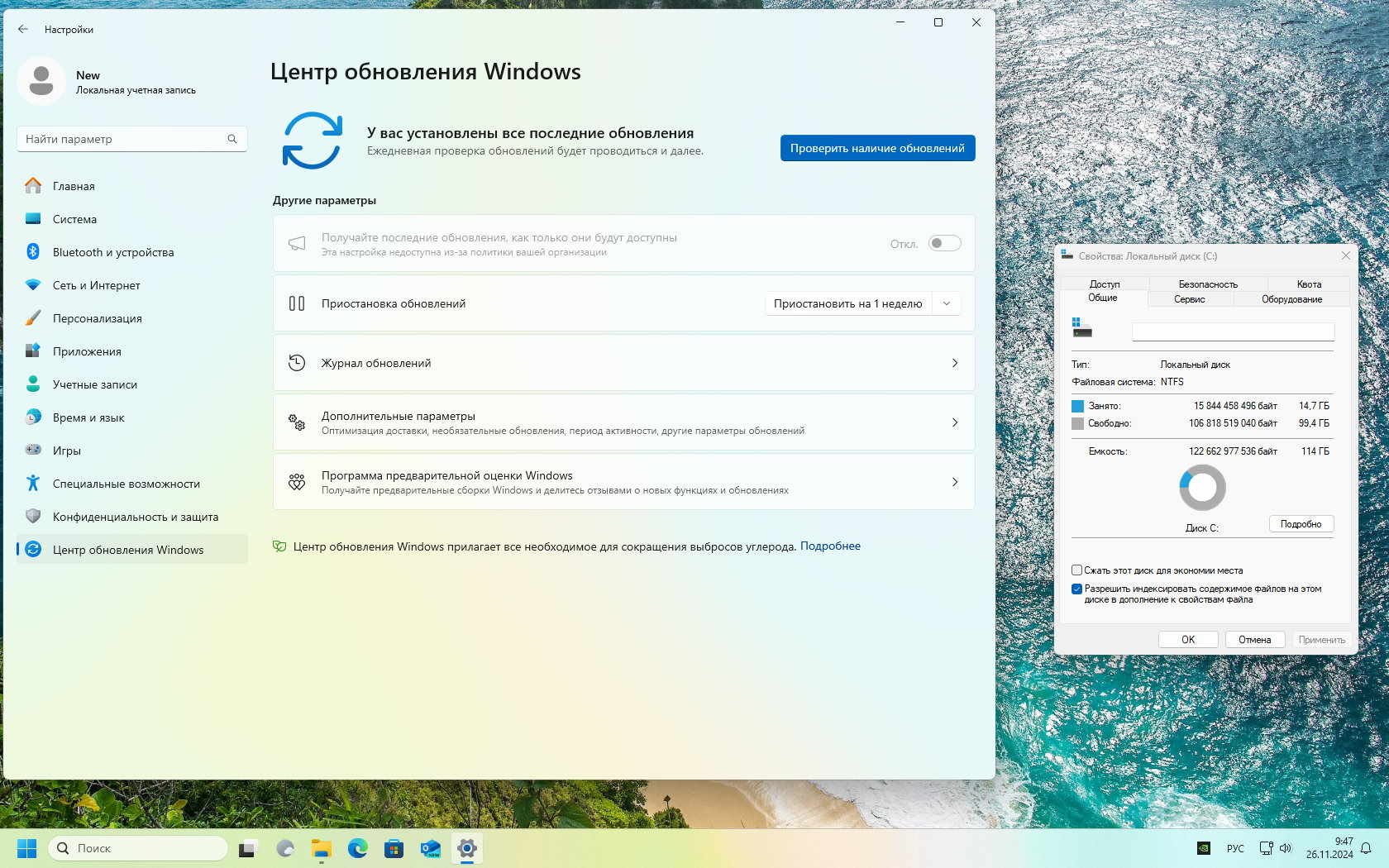Click the disk usage donut chart
The width and height of the screenshot is (1389, 868).
[x=1202, y=488]
